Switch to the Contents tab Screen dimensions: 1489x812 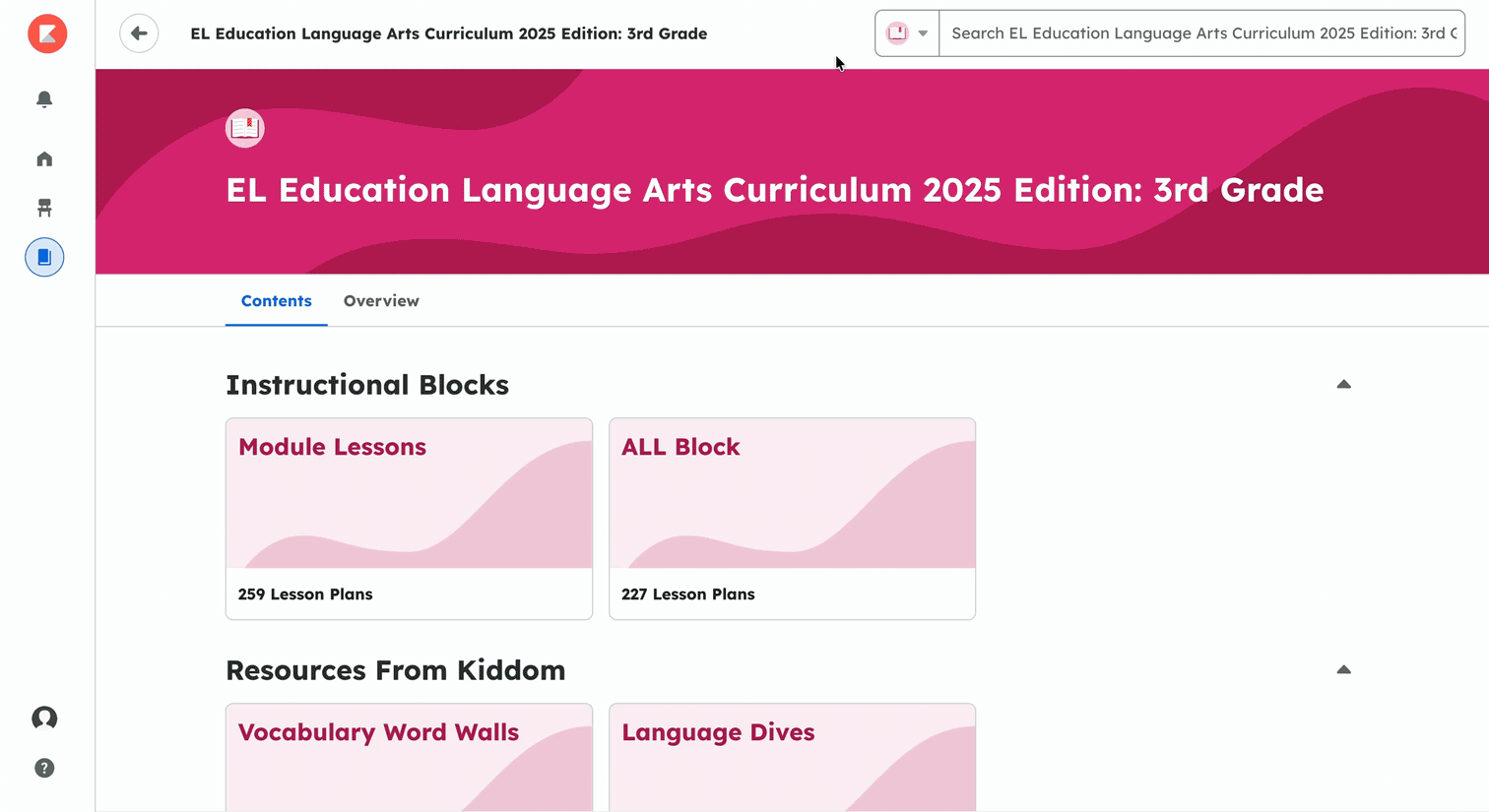pos(276,301)
